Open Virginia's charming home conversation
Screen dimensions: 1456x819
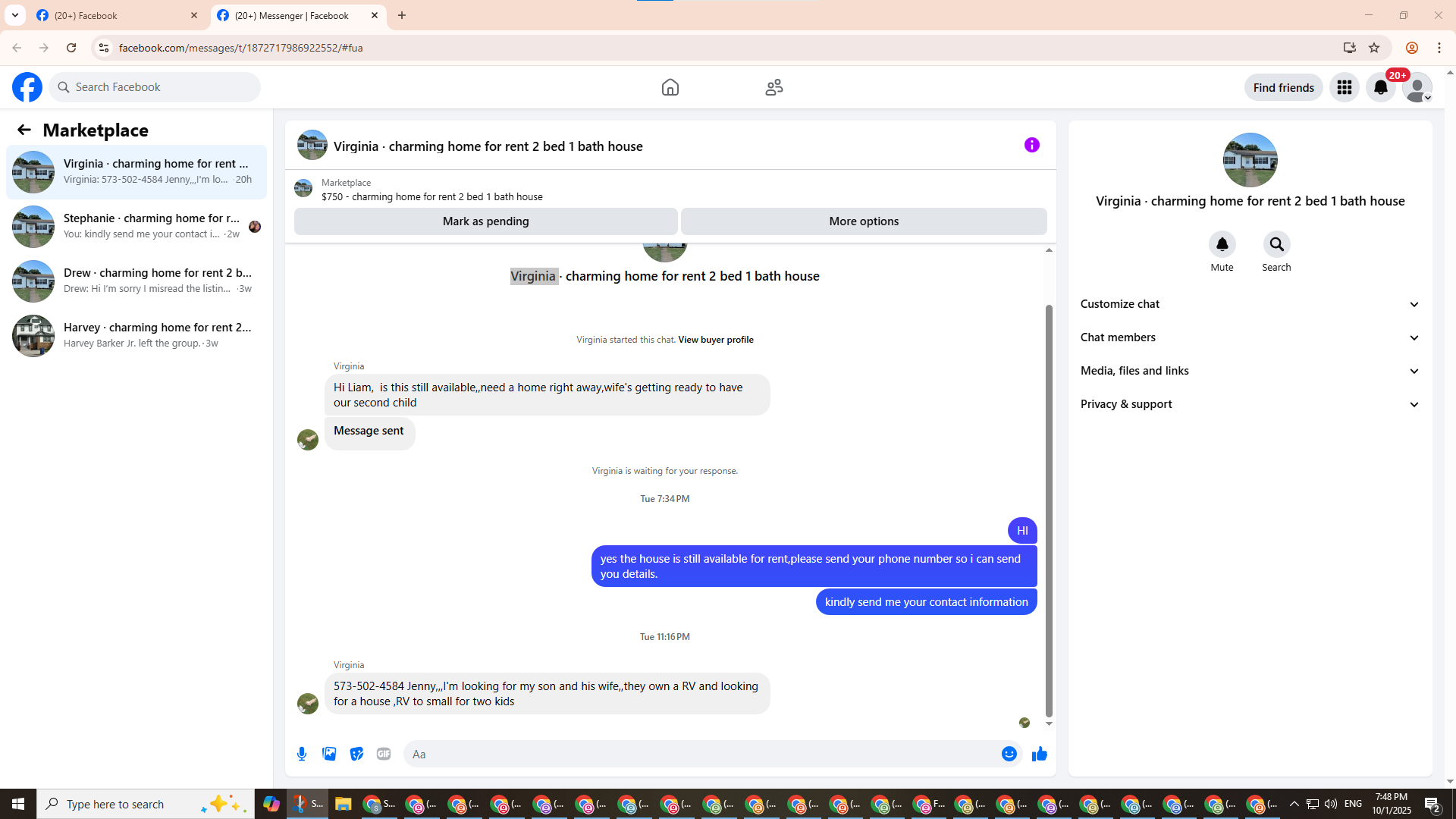point(136,172)
